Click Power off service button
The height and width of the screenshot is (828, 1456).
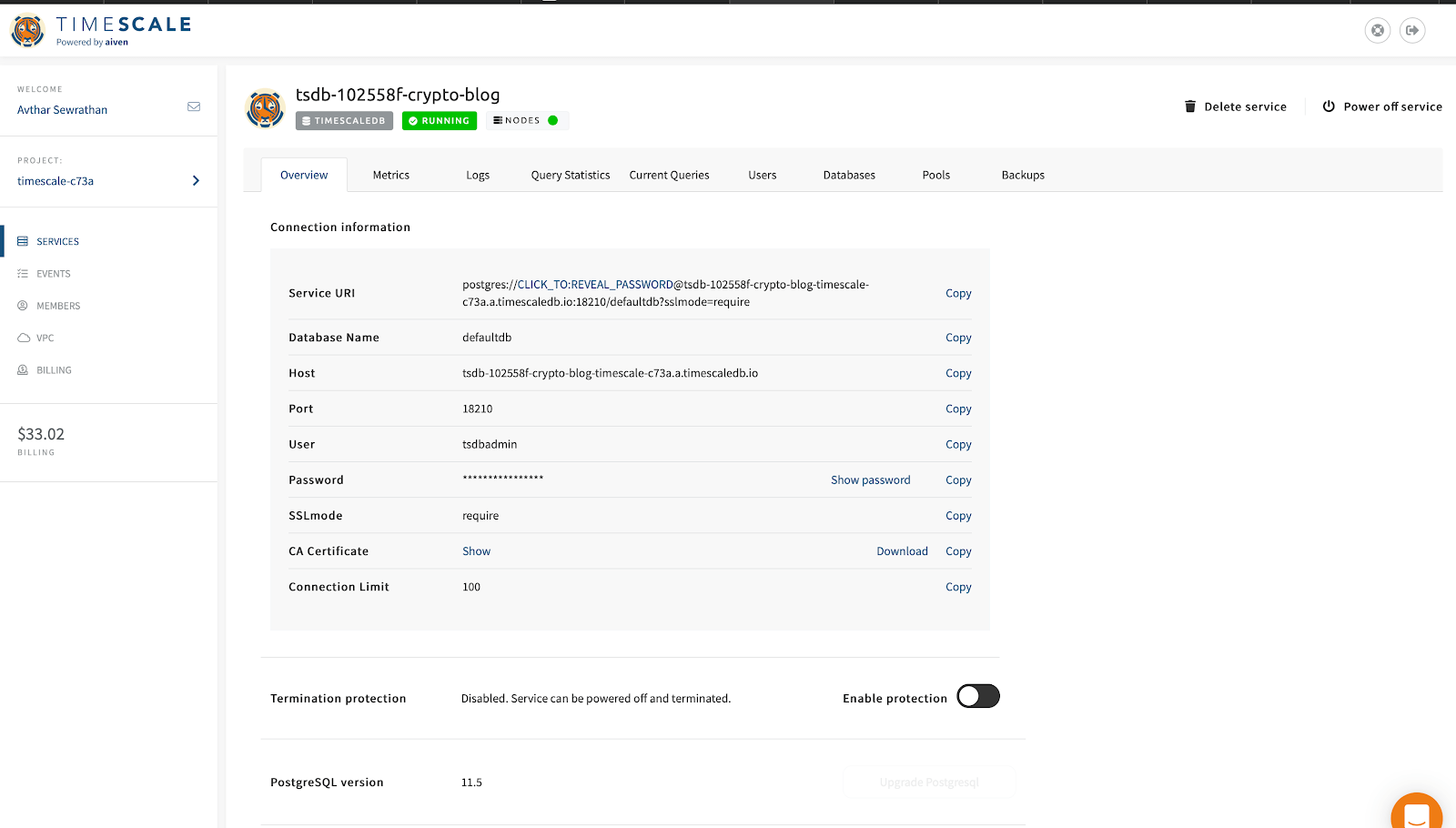coord(1382,106)
